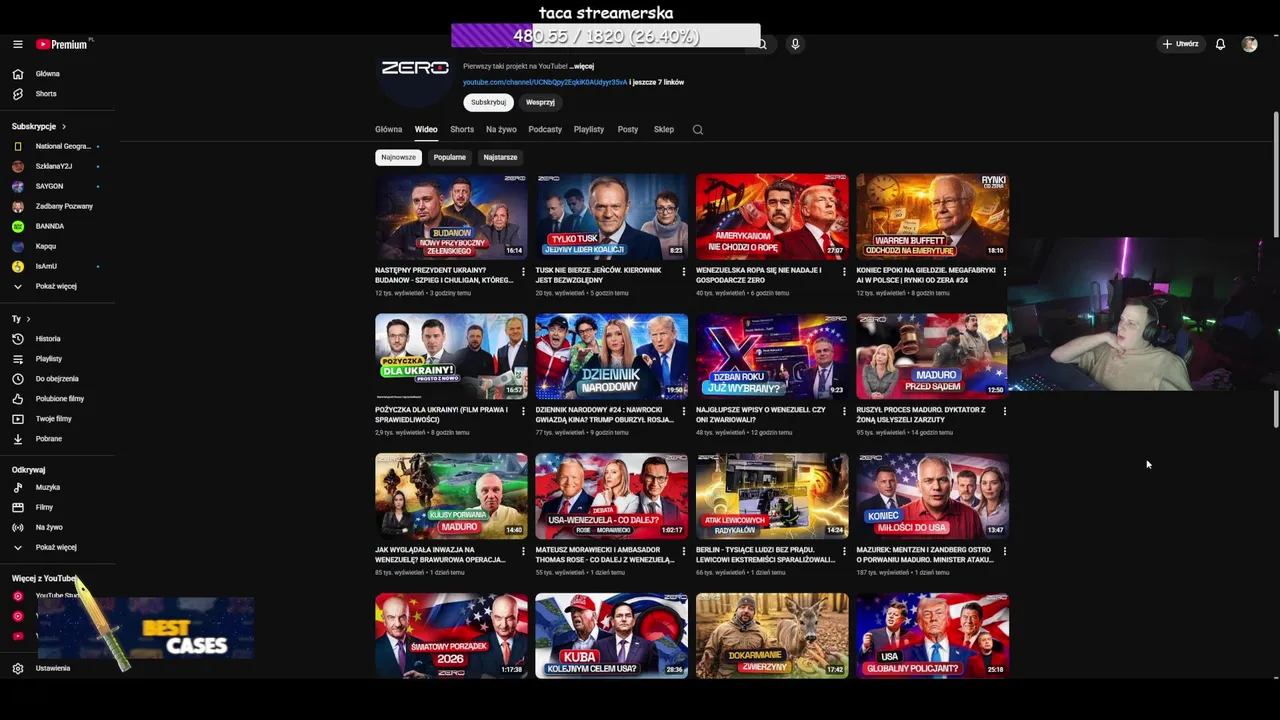Screen dimensions: 1280x720
Task: Open options menu for JAK WYGLĄDAŁA INWAZJA video
Action: tap(523, 551)
